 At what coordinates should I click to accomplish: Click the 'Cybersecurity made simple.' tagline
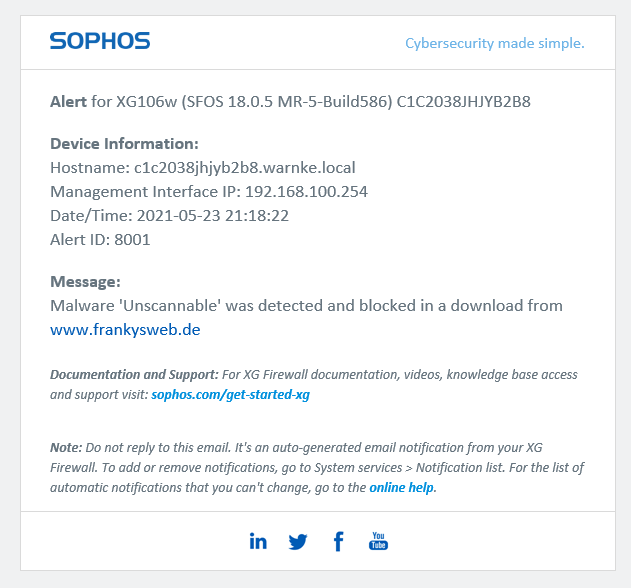point(495,43)
